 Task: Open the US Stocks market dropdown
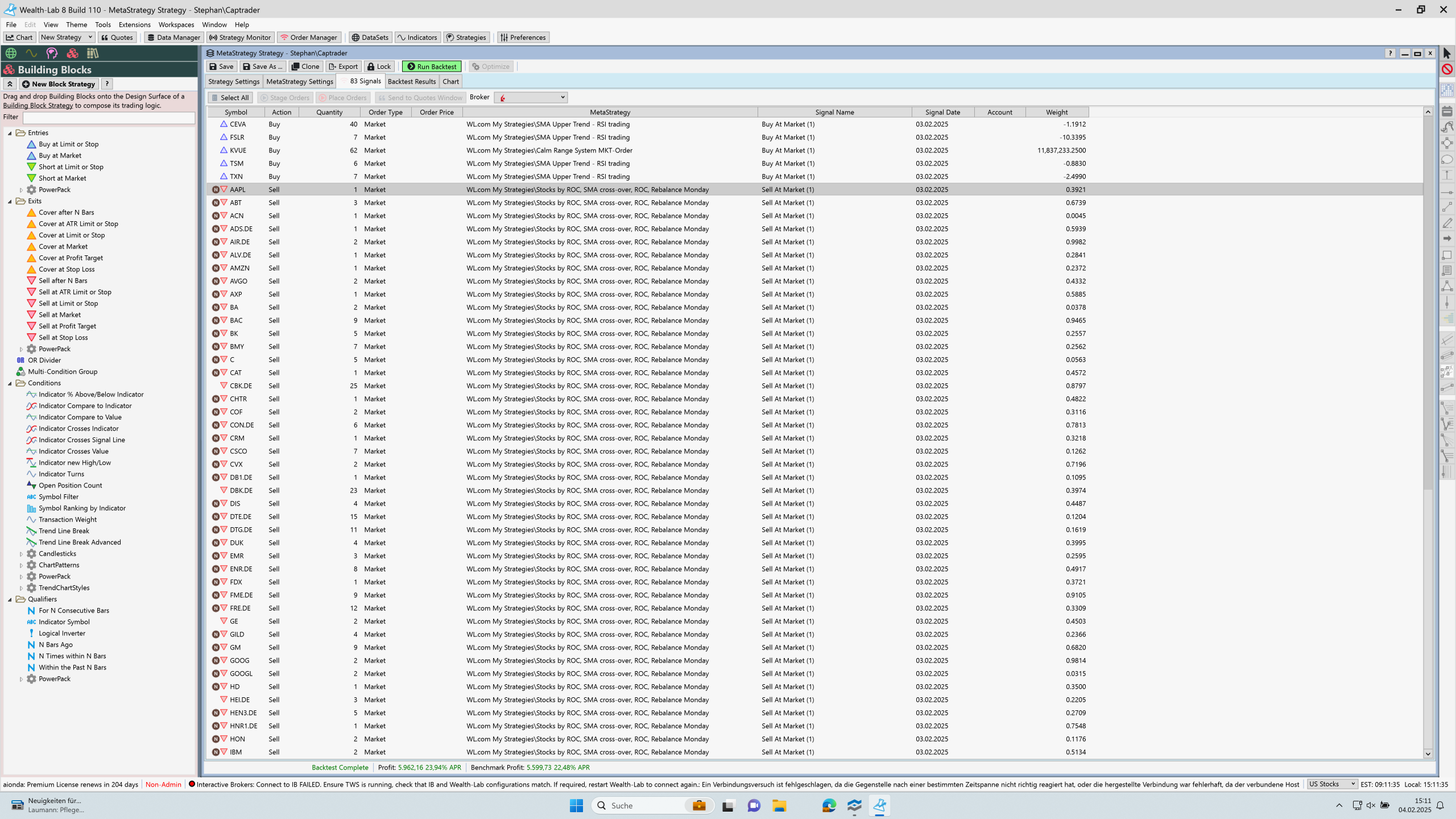point(1332,784)
